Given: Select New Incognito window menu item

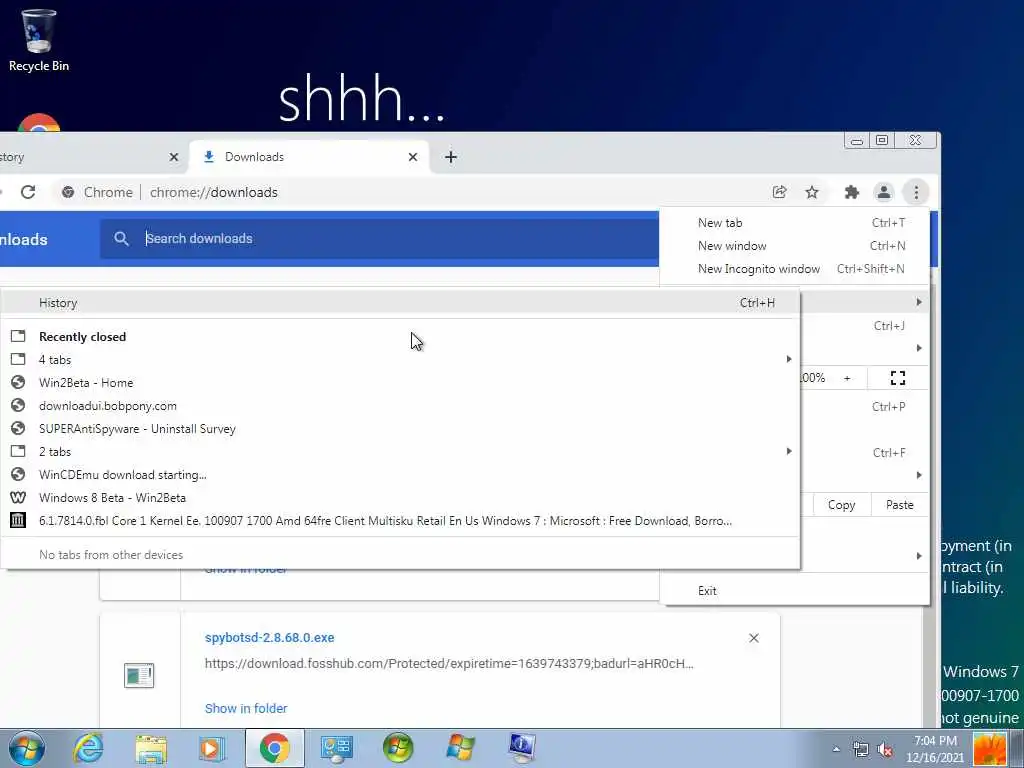Looking at the screenshot, I should 794,268.
